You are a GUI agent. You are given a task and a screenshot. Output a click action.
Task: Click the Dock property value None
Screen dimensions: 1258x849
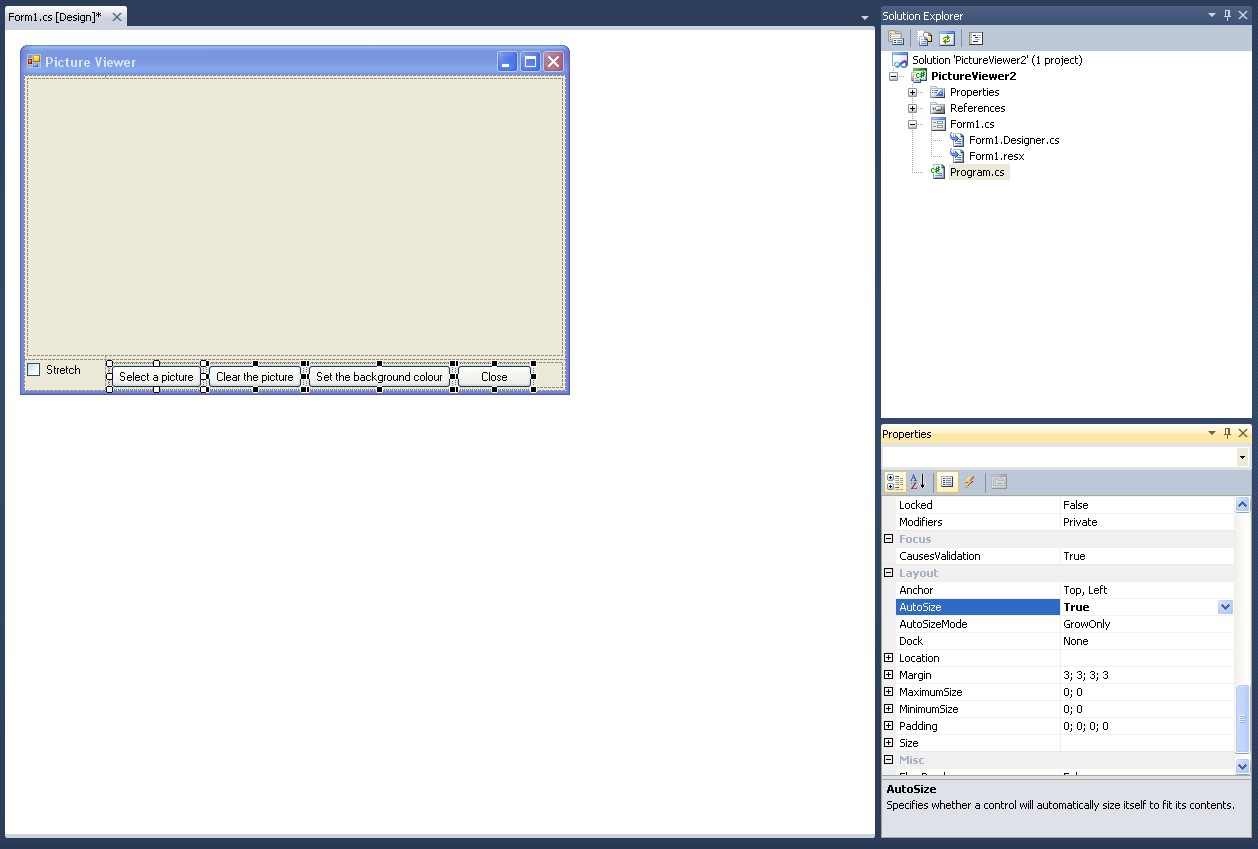1075,641
